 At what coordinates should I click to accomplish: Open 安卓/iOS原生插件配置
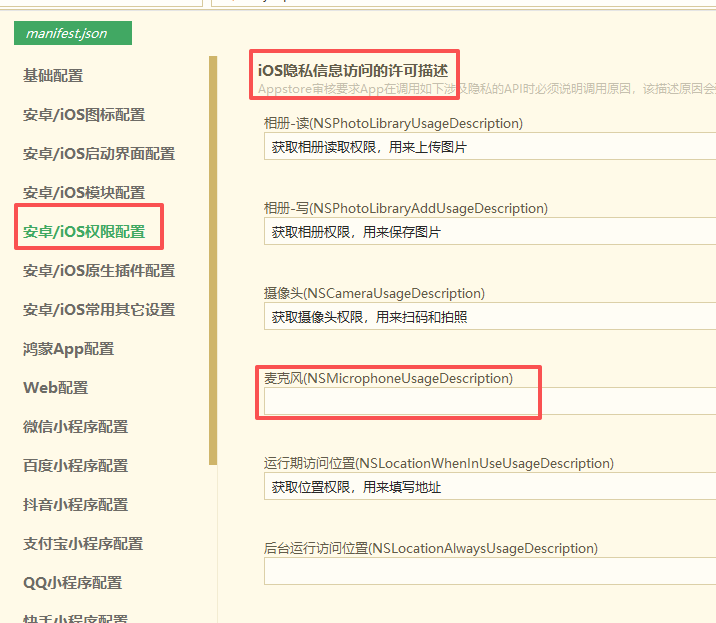[x=99, y=270]
